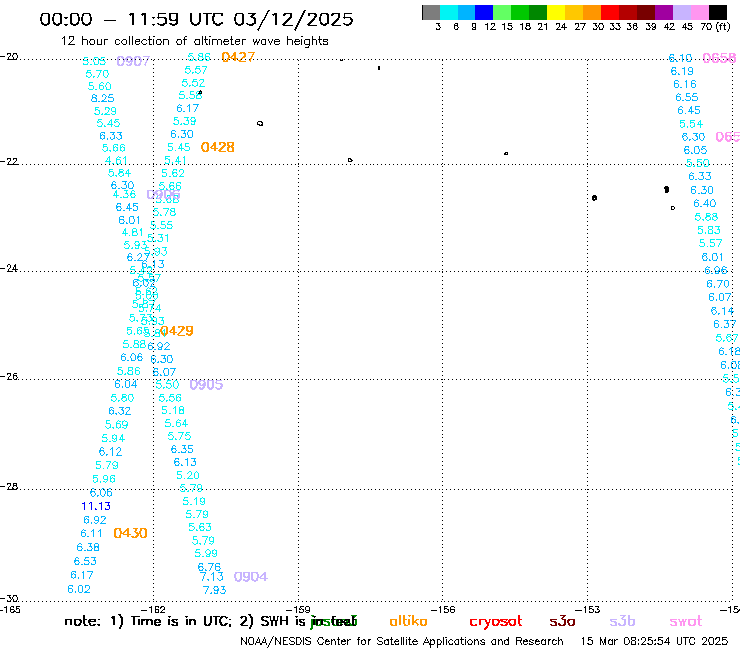Click the yellow swatch in the legend bar

(556, 12)
